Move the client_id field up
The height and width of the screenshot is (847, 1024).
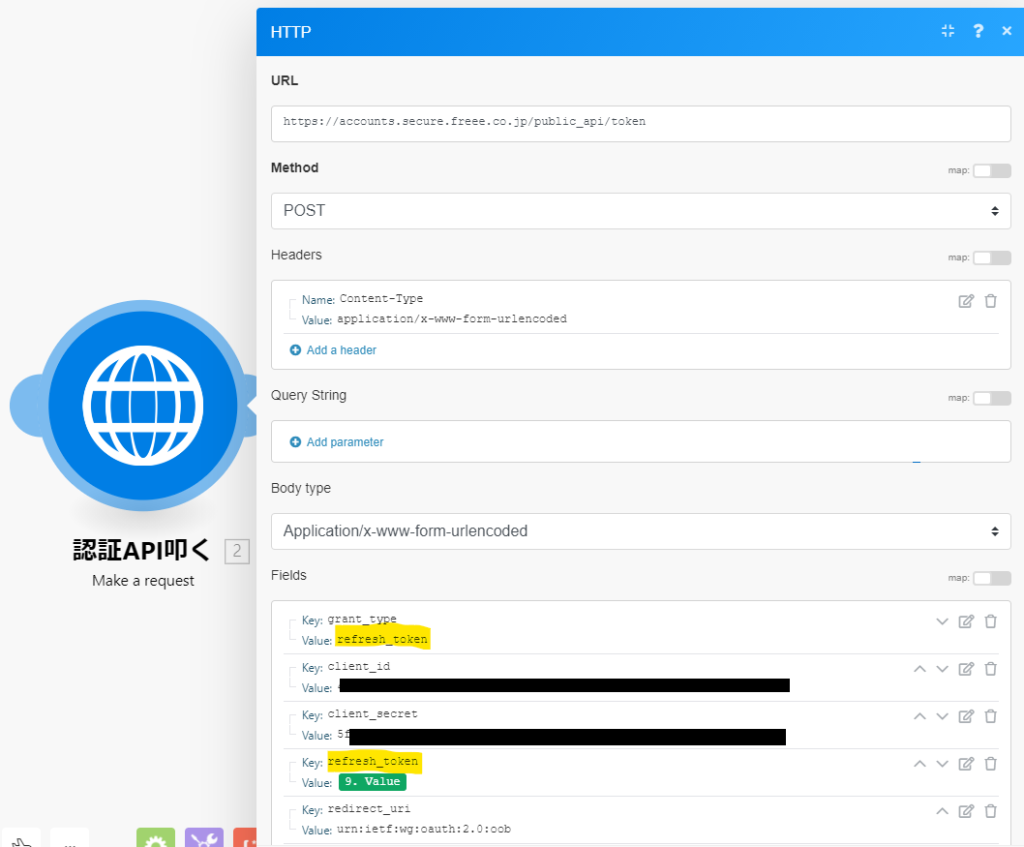(x=919, y=668)
